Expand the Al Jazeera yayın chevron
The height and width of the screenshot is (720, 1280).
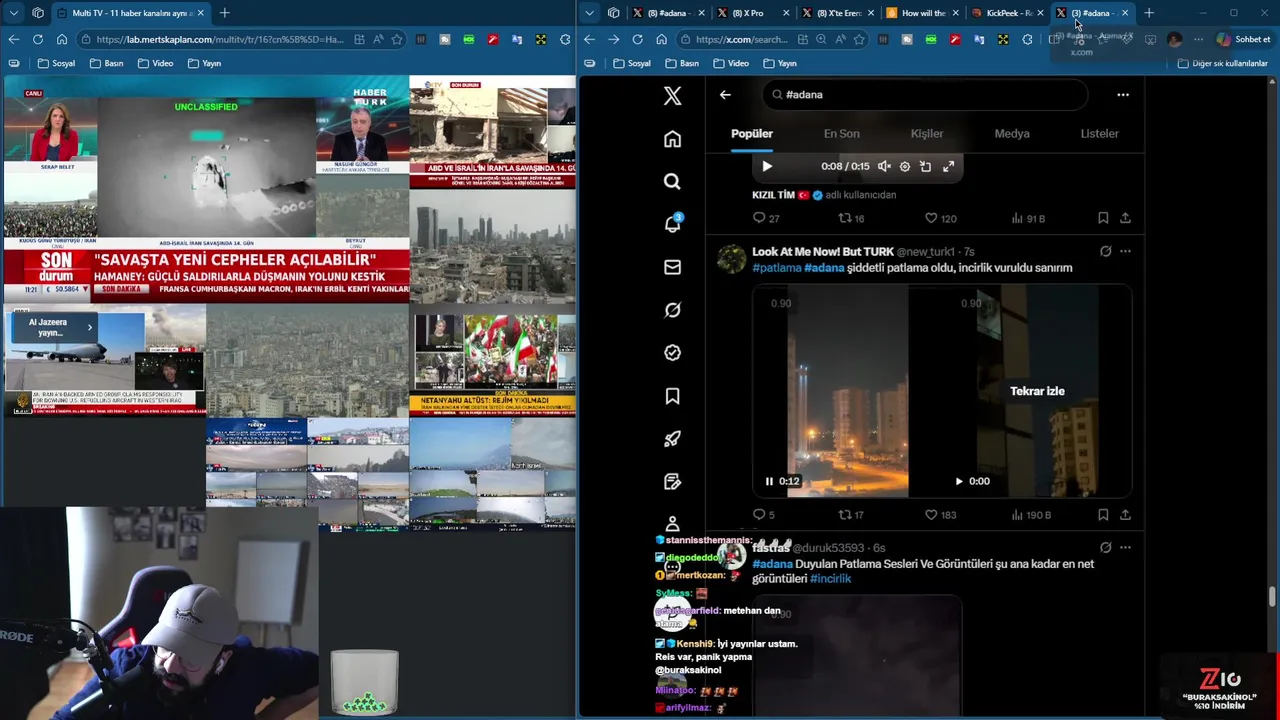89,327
